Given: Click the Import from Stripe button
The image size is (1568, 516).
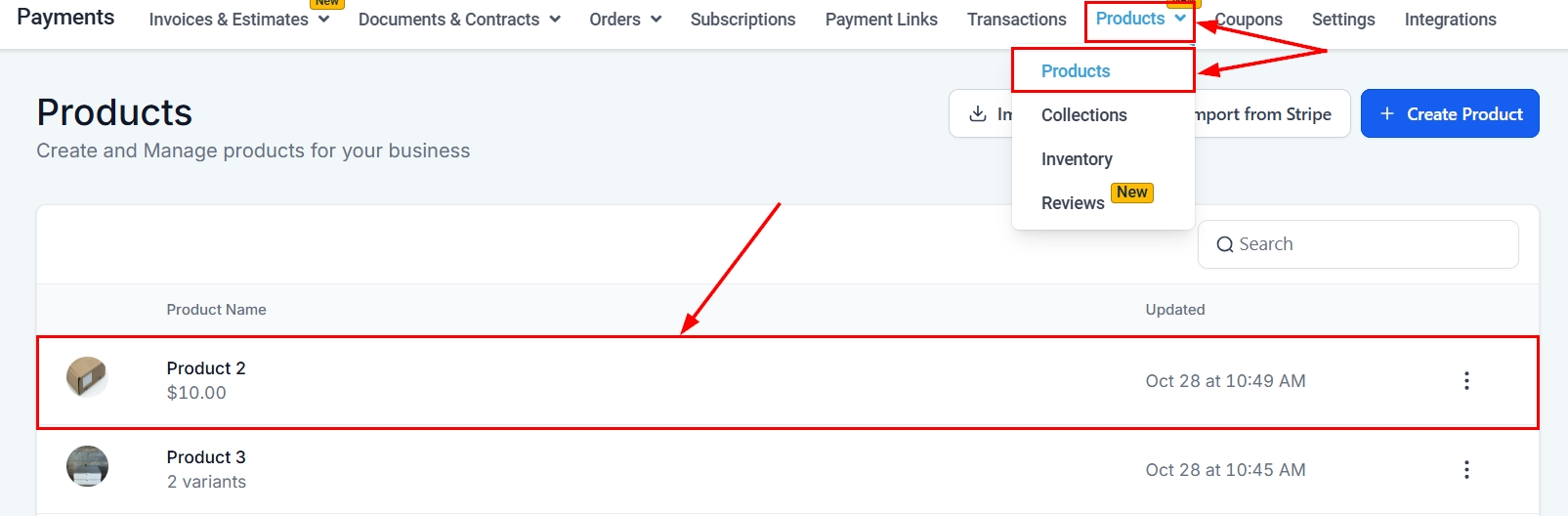Looking at the screenshot, I should tap(1270, 114).
